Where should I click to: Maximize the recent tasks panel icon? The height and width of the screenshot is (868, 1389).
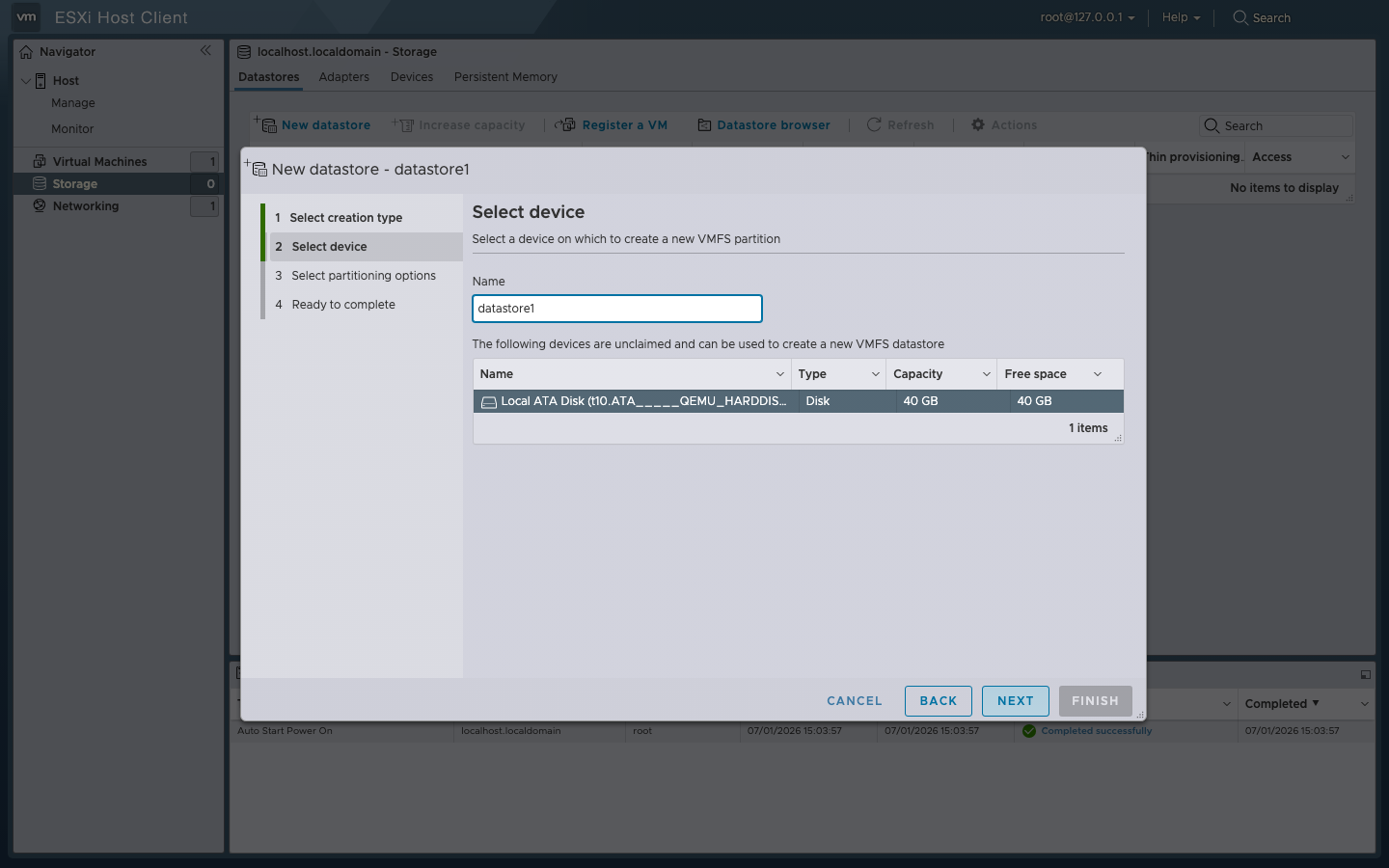[1365, 675]
